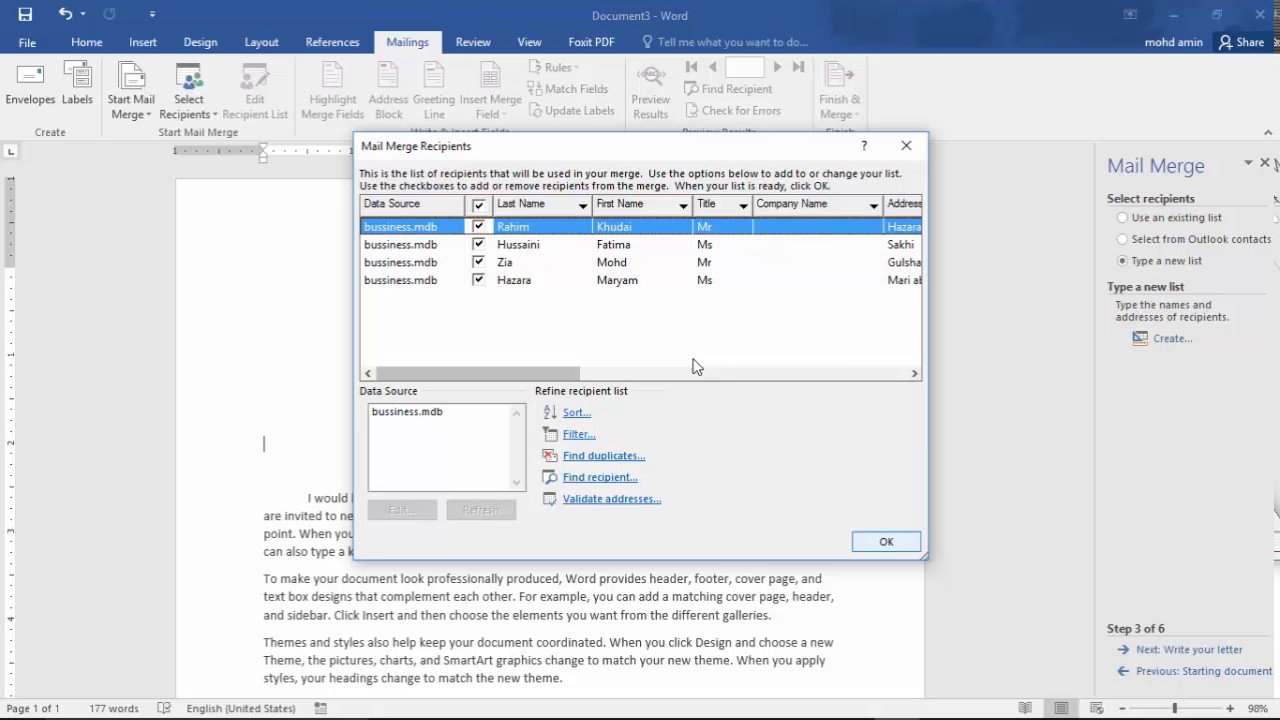Uncheck the Hazara recipient checkbox

click(479, 280)
